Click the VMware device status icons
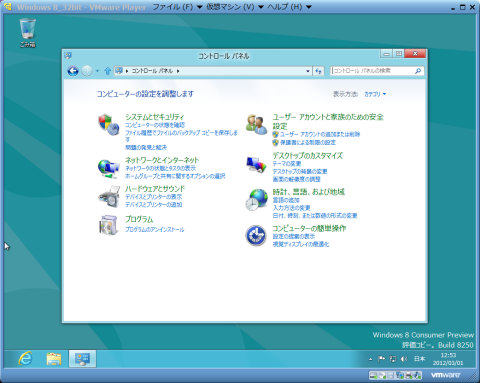The height and width of the screenshot is (383, 480). [395, 375]
